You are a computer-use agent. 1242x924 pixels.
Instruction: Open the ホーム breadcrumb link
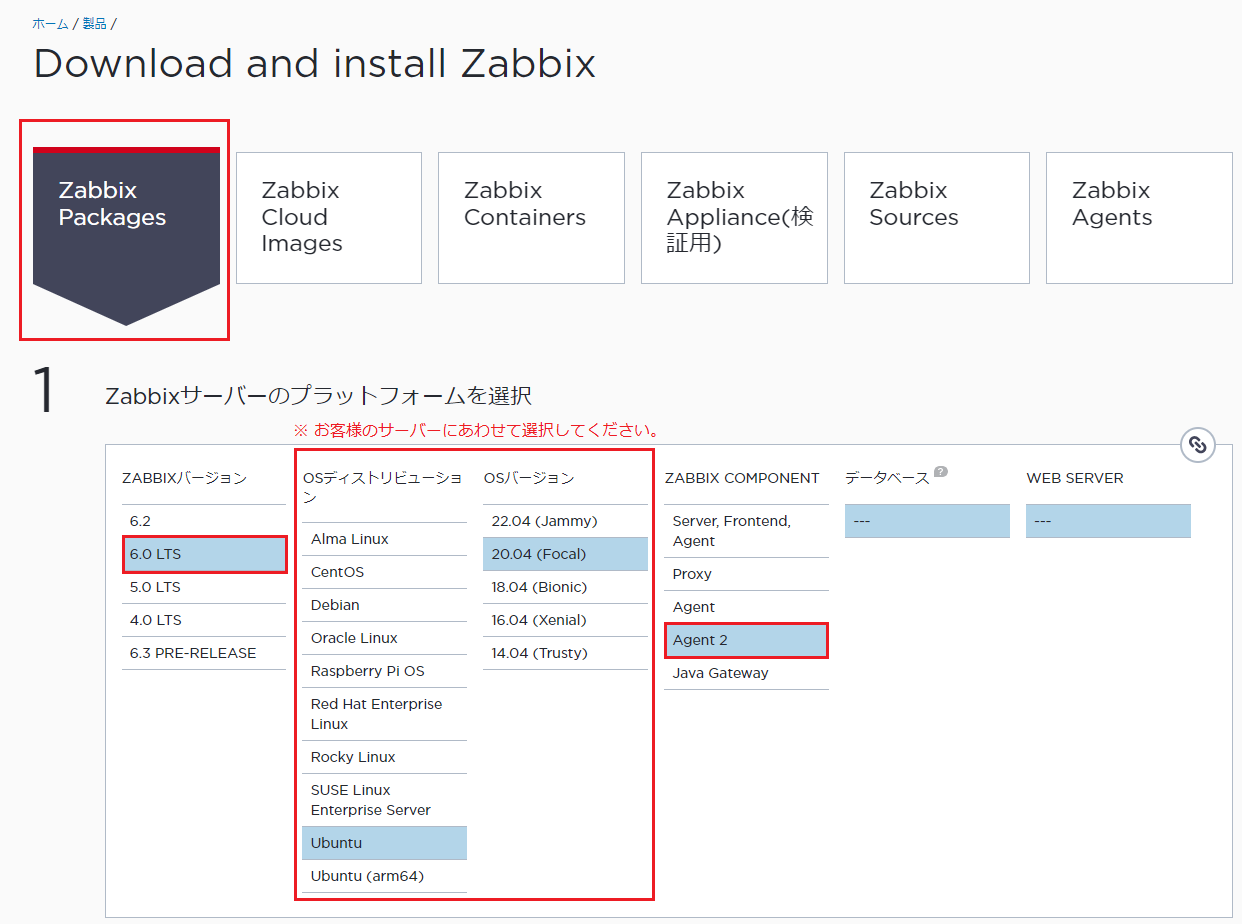50,23
